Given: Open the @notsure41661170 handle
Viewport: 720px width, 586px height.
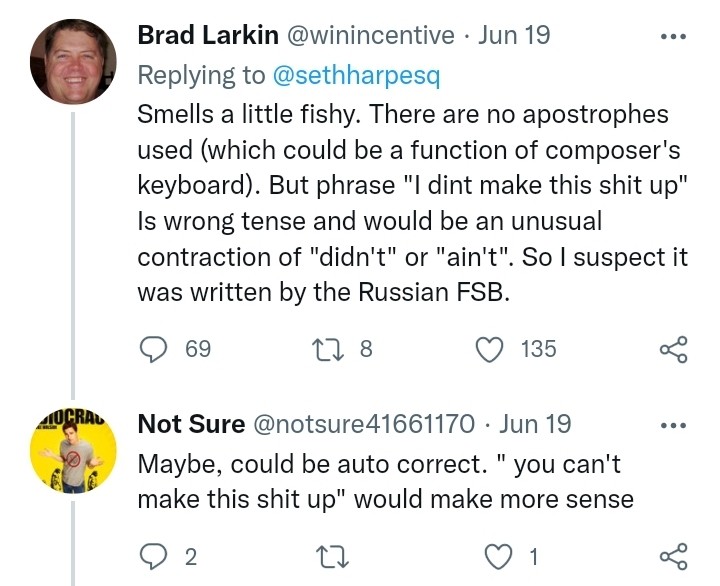Looking at the screenshot, I should pyautogui.click(x=365, y=424).
